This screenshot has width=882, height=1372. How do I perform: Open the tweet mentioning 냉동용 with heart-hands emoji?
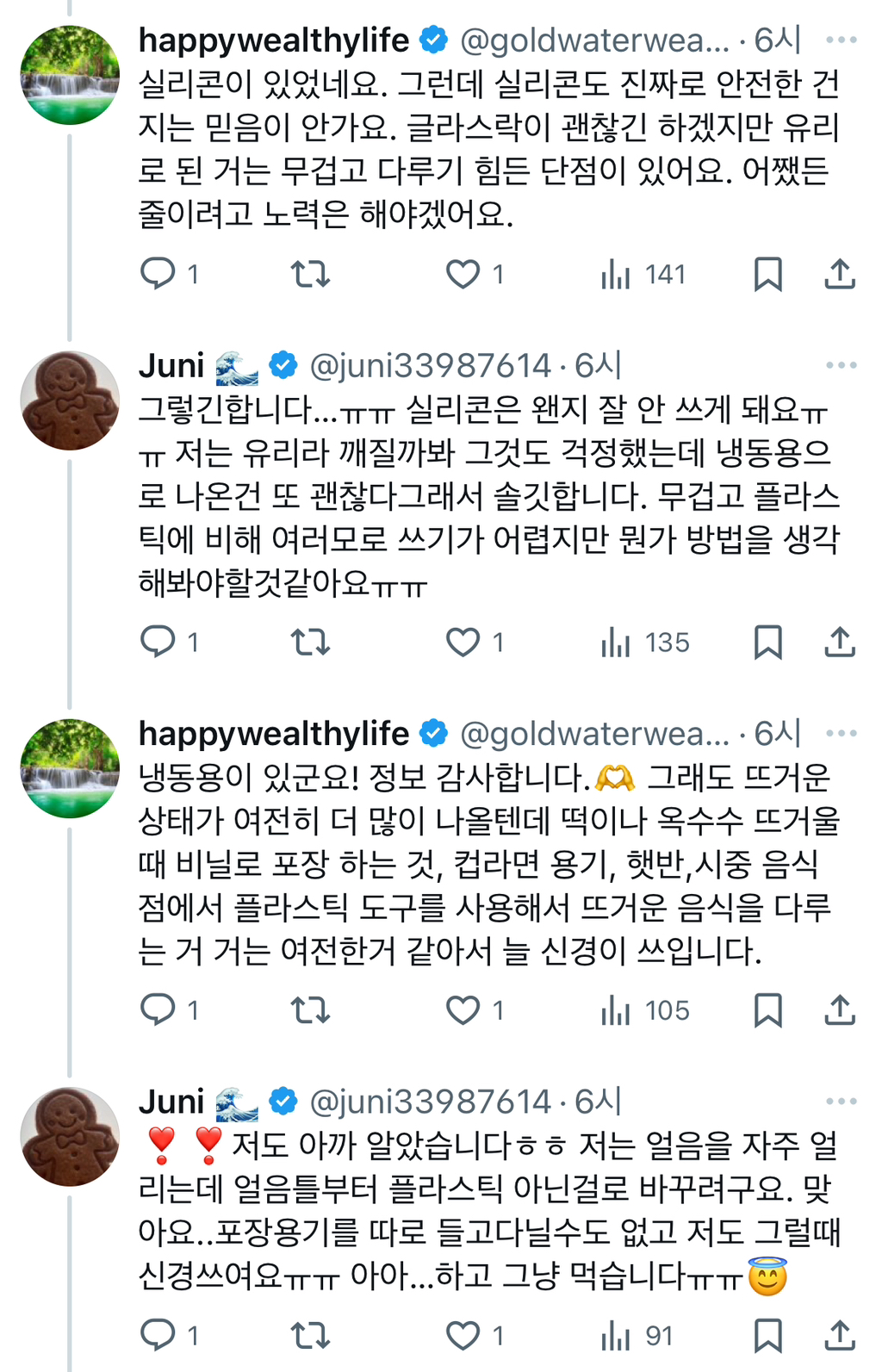click(x=482, y=864)
